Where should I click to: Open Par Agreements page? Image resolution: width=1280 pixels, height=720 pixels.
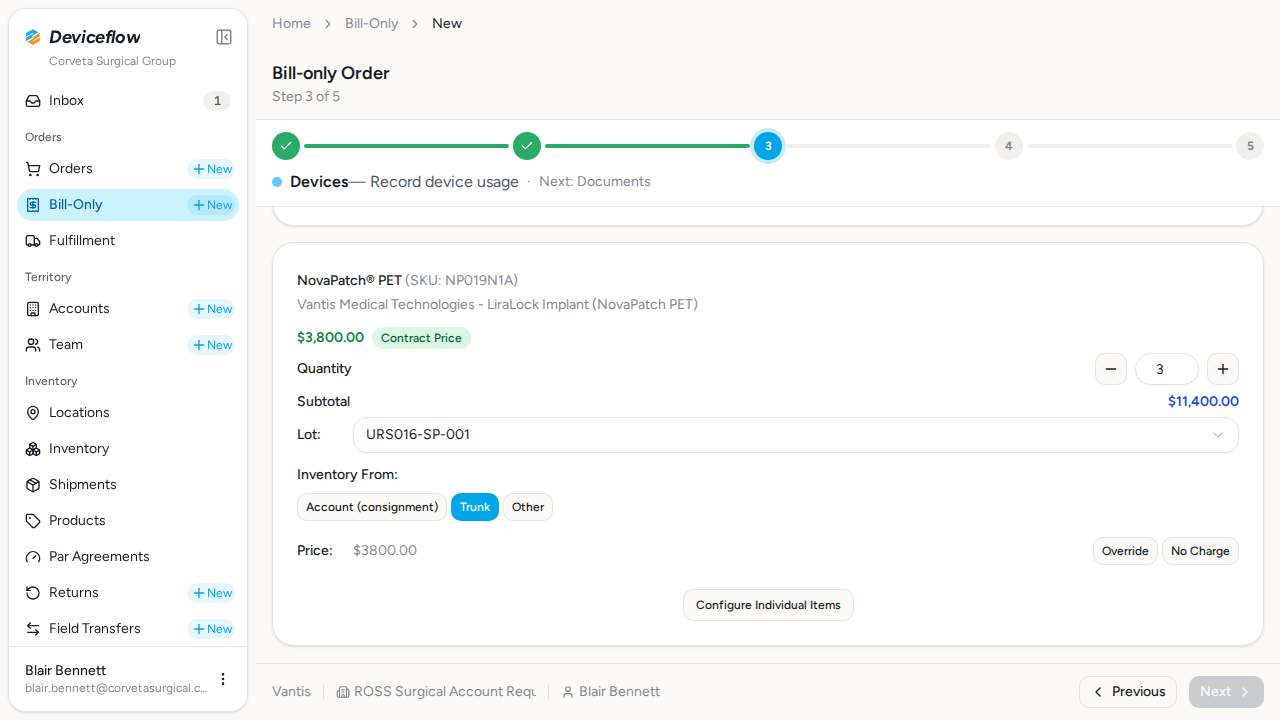(128, 557)
